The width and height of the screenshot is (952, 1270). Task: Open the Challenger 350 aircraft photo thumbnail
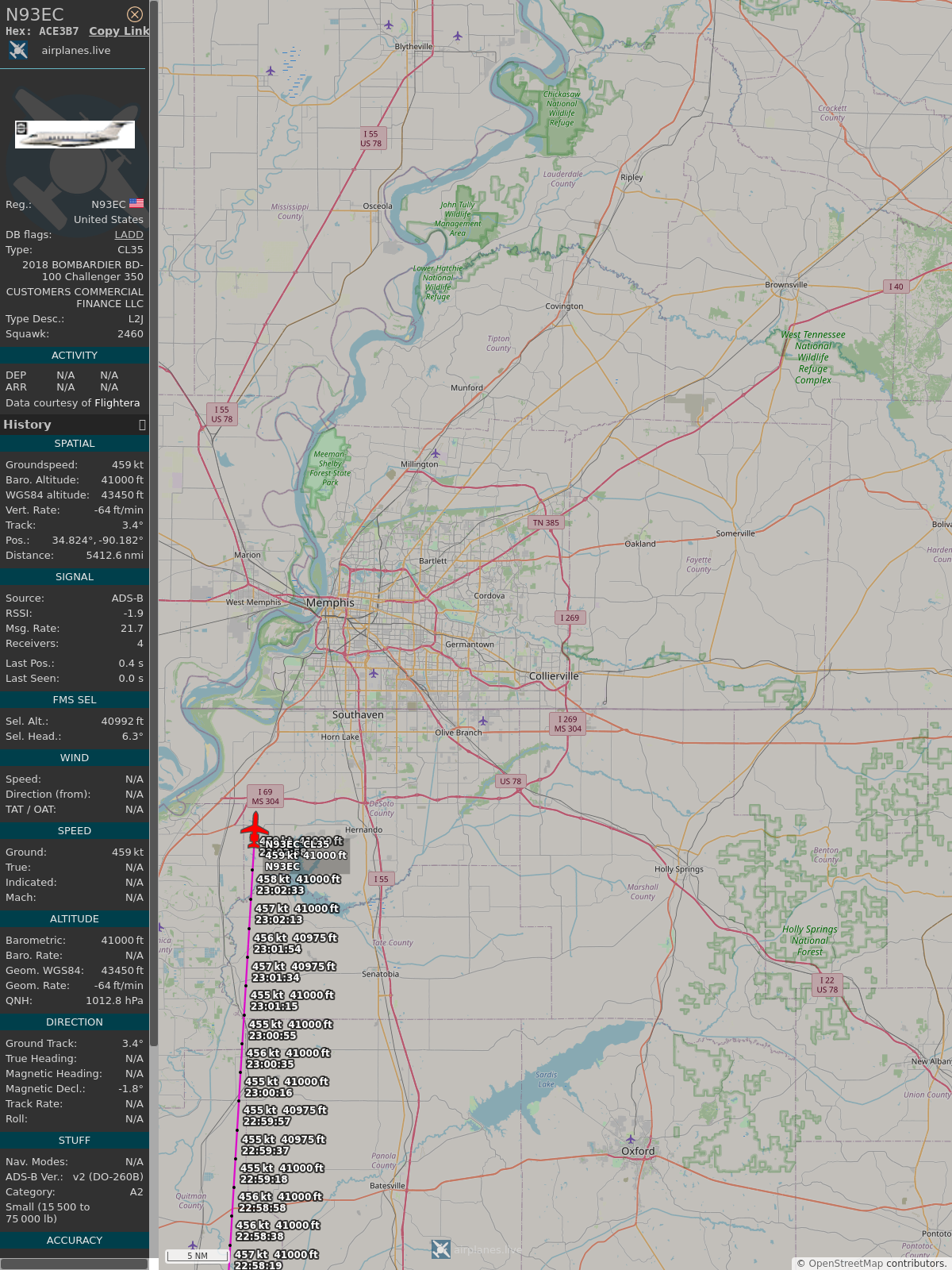[x=75, y=134]
